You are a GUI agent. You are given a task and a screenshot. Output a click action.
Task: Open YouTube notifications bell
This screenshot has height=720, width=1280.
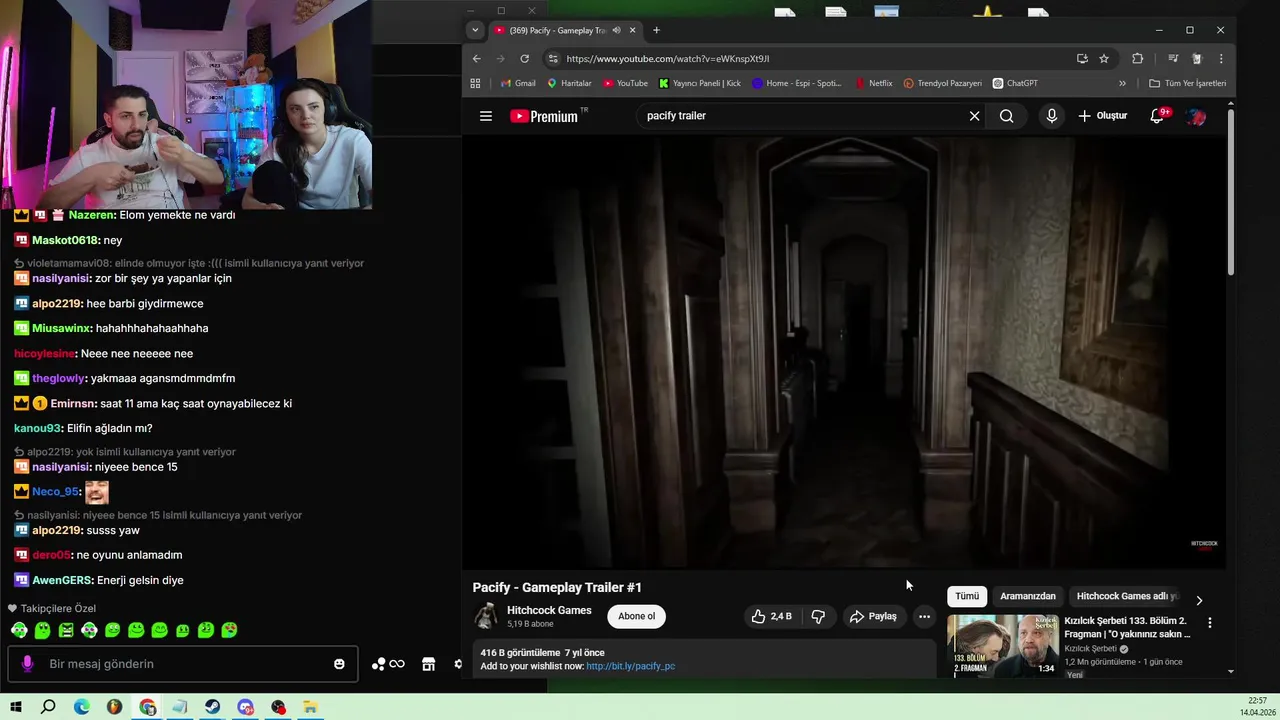pyautogui.click(x=1157, y=116)
